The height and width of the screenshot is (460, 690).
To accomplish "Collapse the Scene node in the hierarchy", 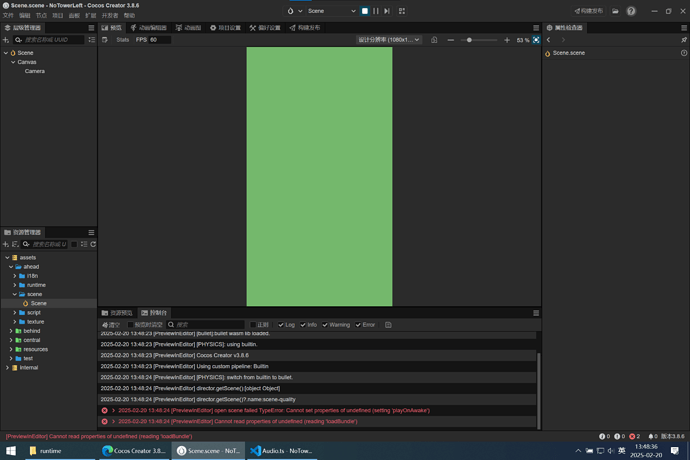I will pos(6,53).
